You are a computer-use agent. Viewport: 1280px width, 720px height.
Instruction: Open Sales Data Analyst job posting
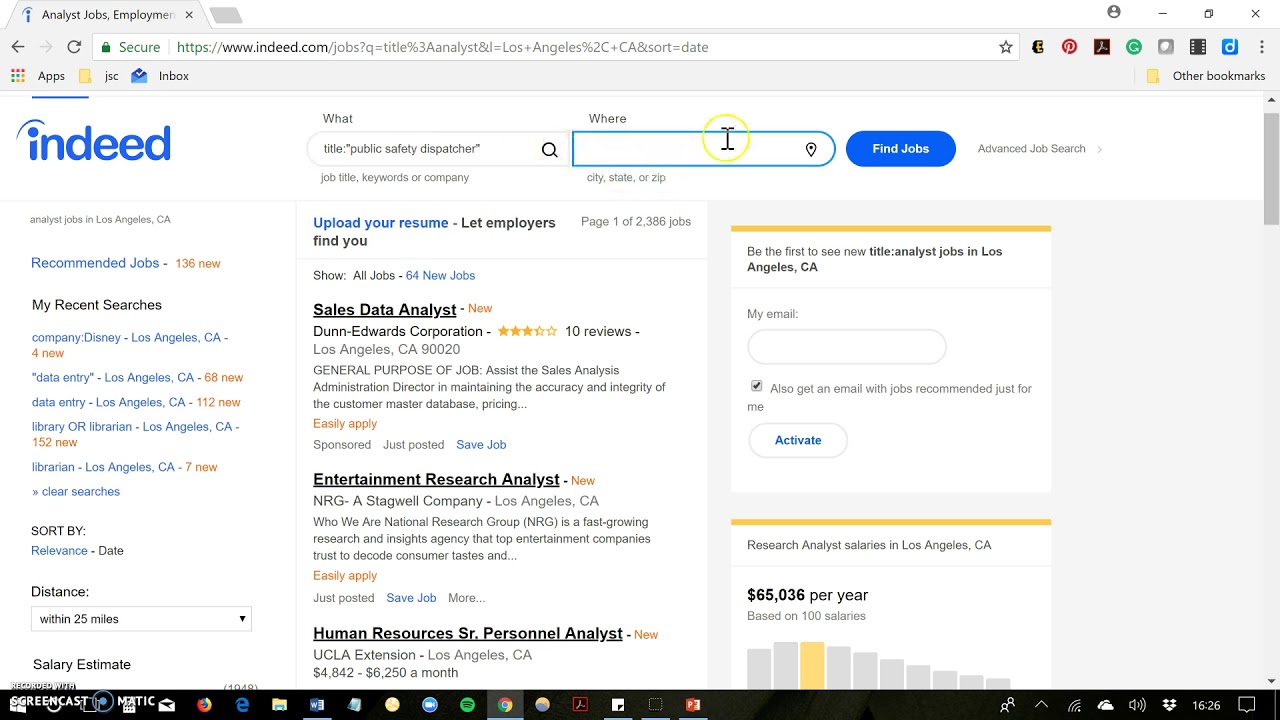(x=384, y=310)
